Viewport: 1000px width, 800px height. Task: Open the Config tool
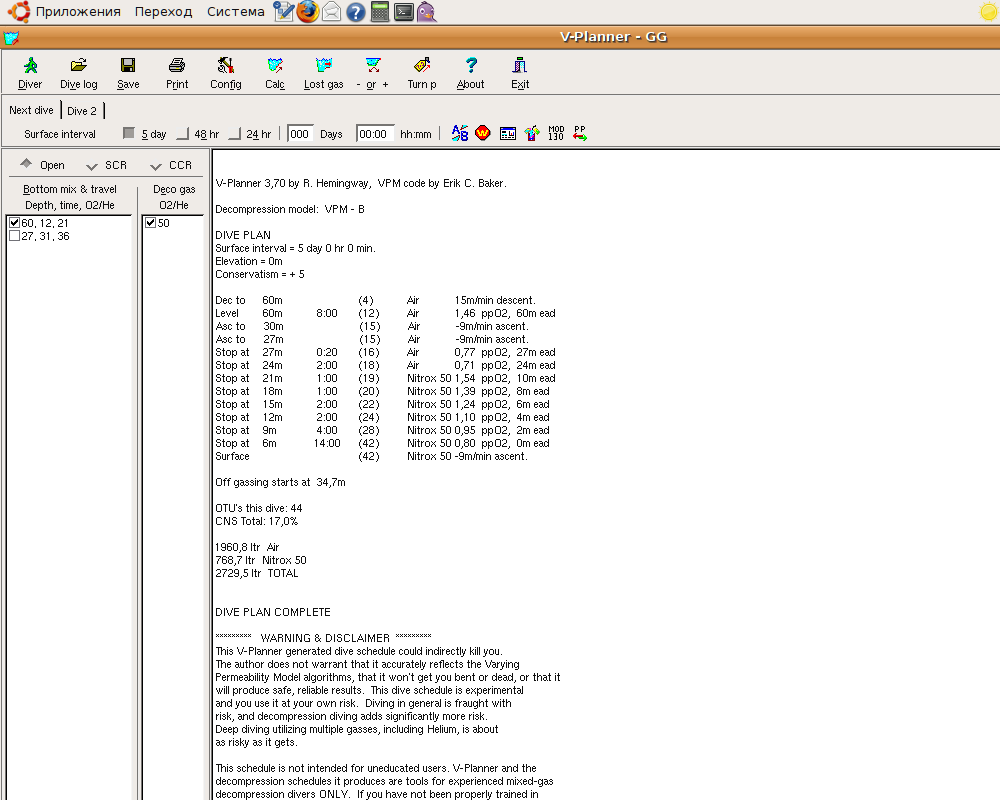point(226,73)
